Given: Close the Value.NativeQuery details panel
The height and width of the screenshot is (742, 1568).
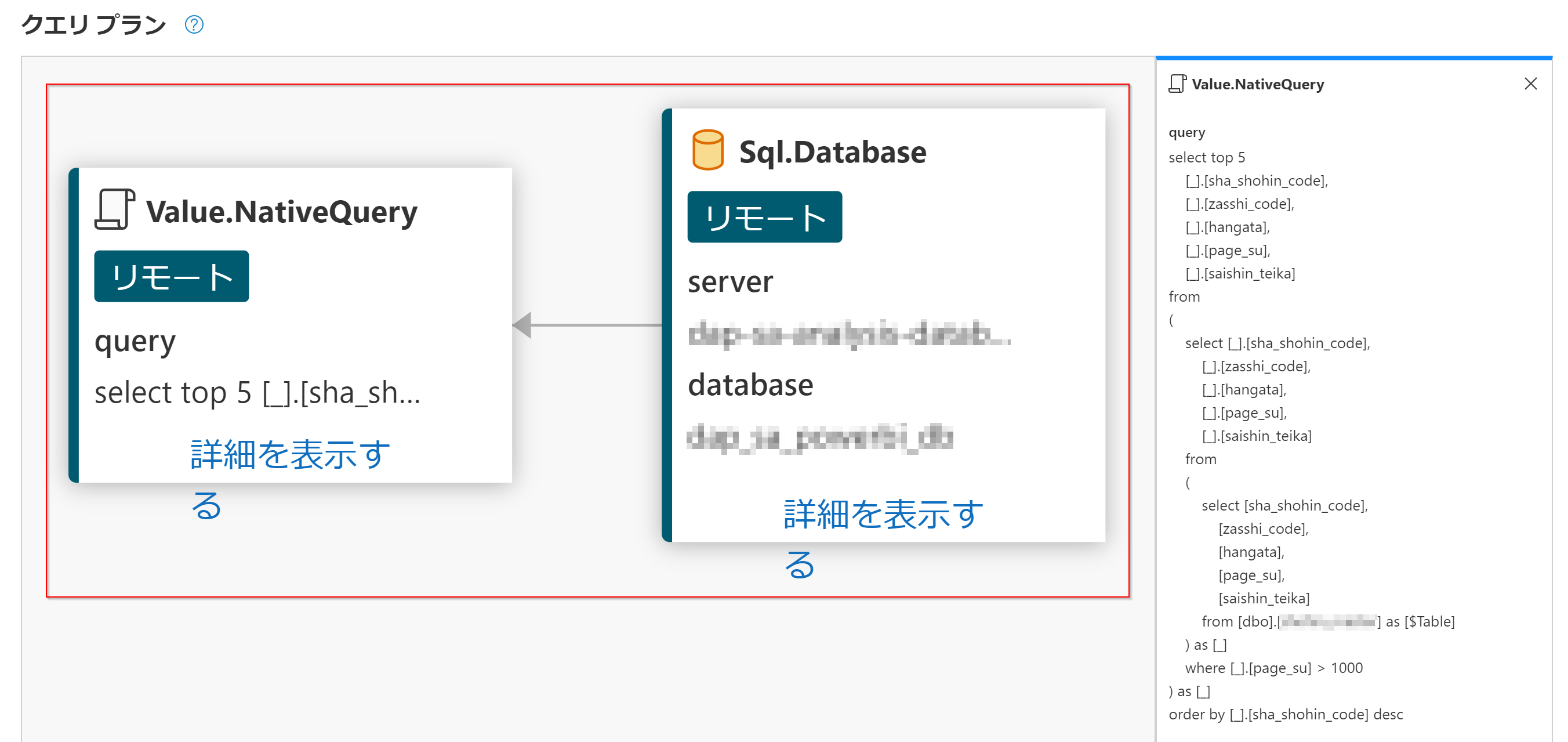Looking at the screenshot, I should 1530,84.
